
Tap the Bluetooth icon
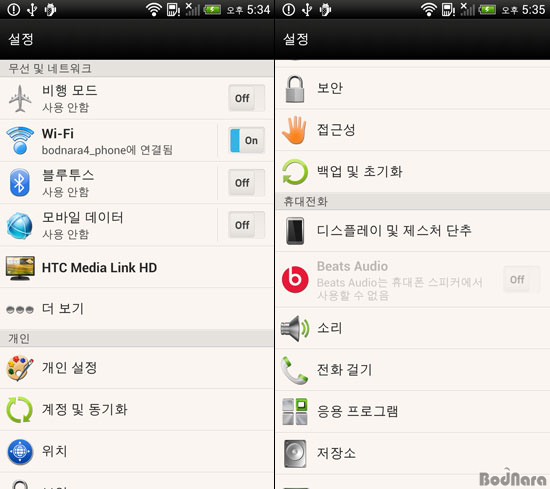[x=20, y=182]
